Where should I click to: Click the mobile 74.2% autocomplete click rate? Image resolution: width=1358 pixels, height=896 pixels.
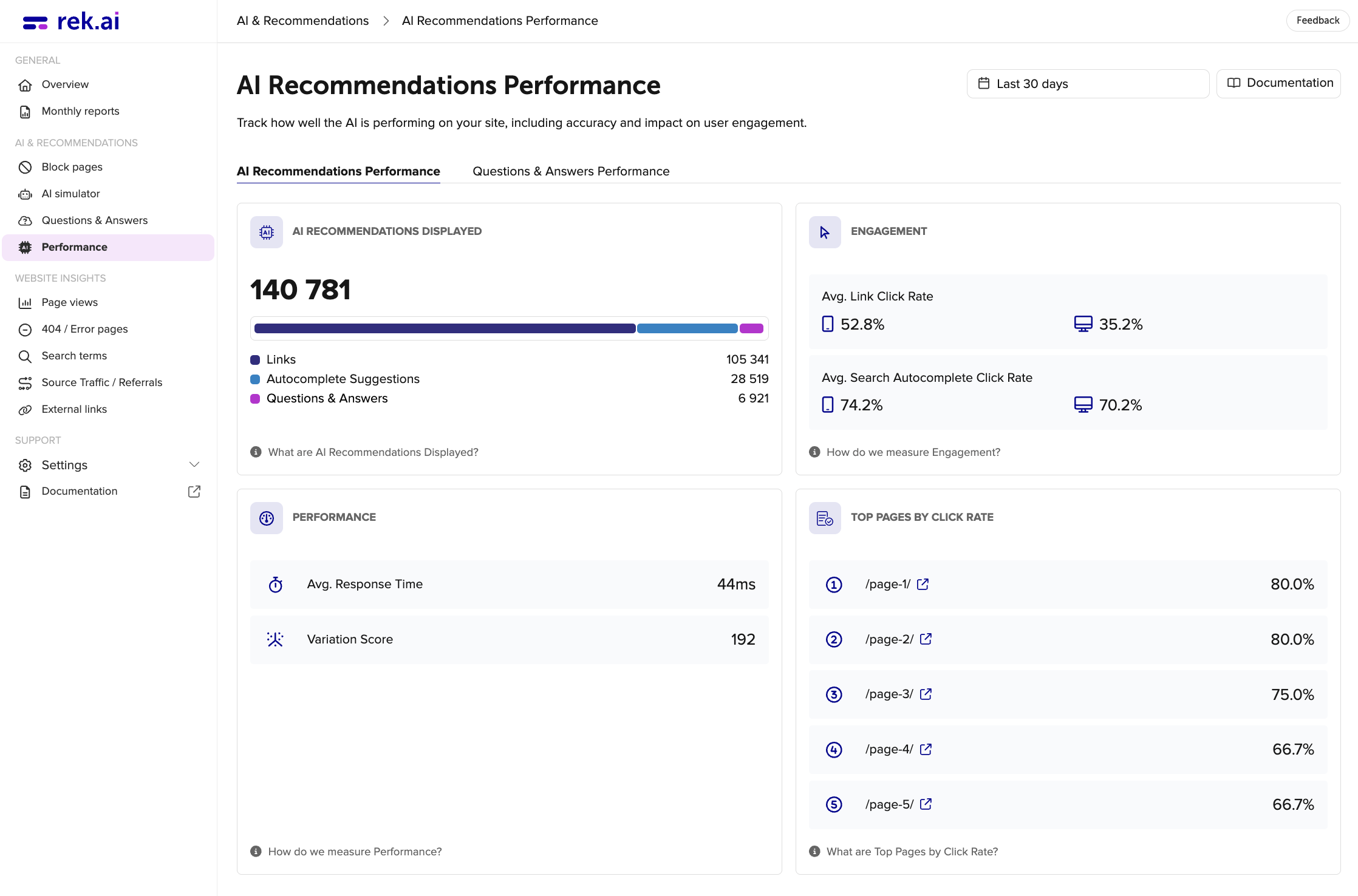853,405
